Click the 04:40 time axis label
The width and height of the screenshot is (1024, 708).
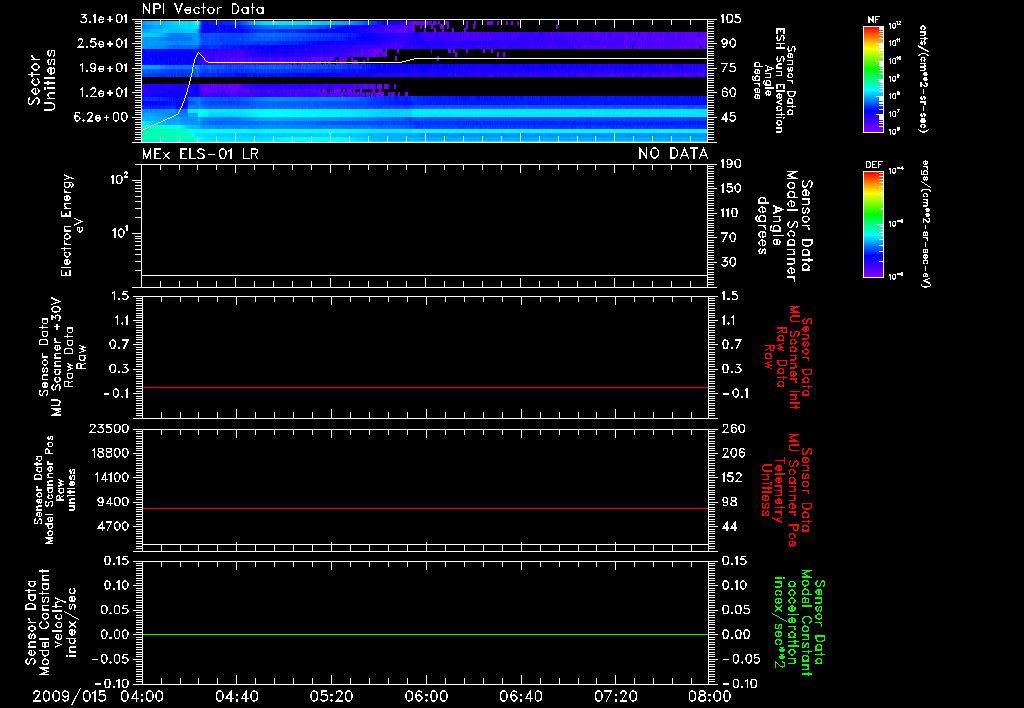(237, 695)
